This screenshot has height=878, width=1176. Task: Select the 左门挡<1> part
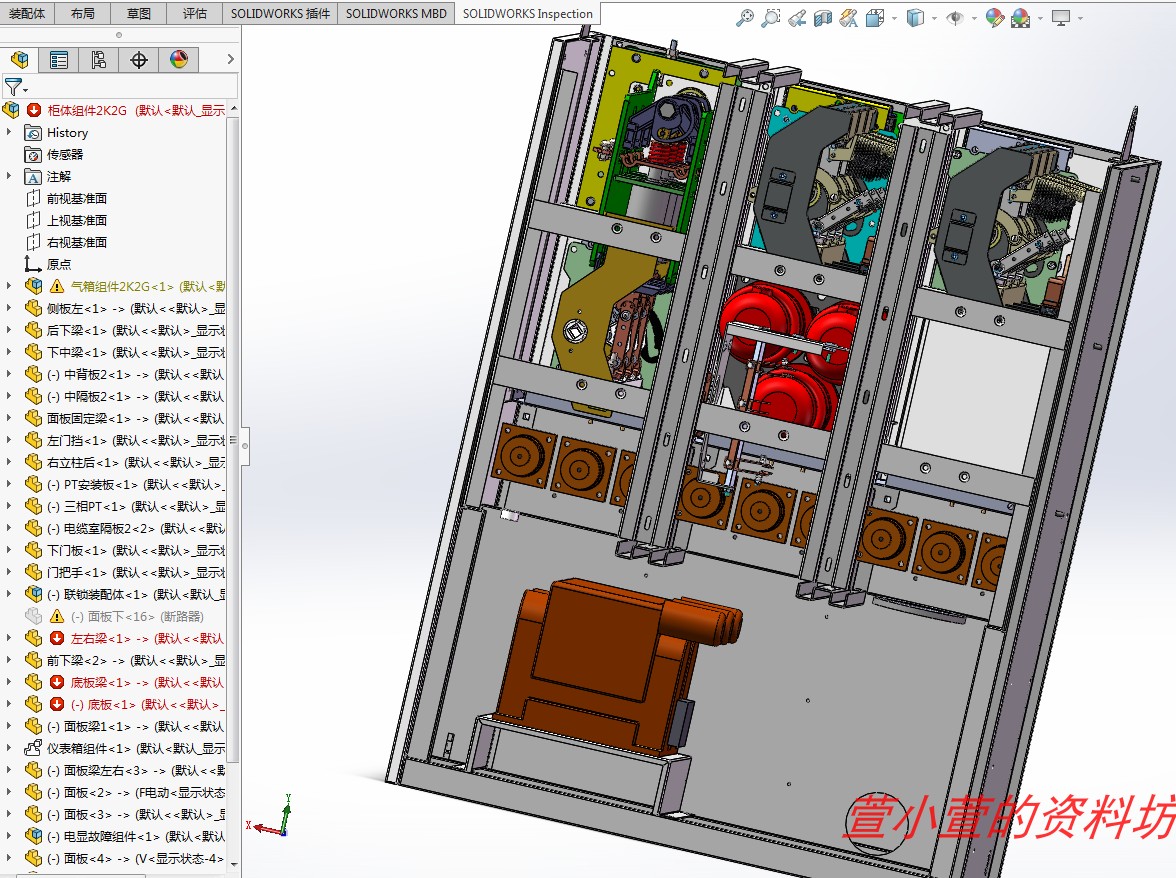(136, 440)
